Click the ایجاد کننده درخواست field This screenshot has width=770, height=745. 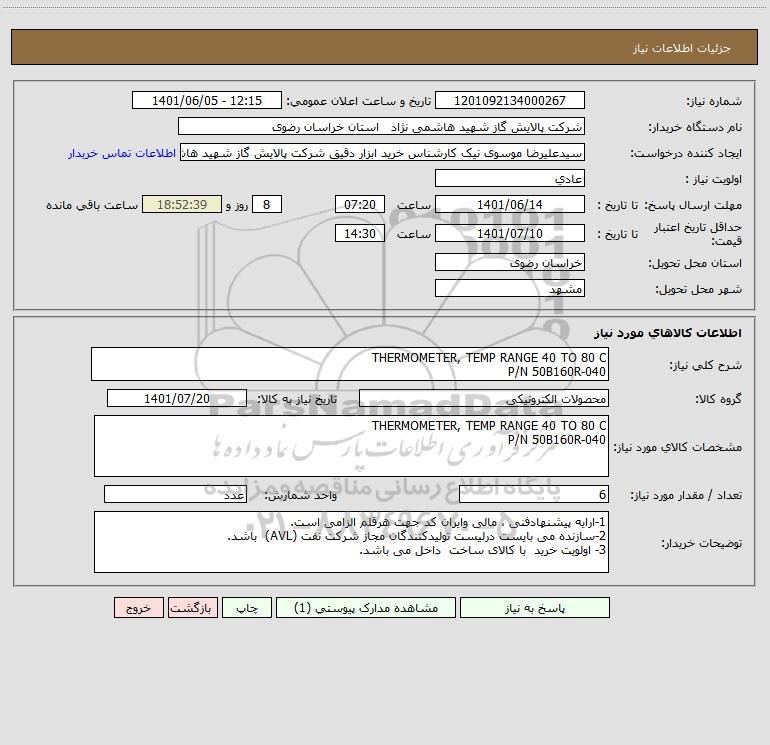click(x=383, y=152)
